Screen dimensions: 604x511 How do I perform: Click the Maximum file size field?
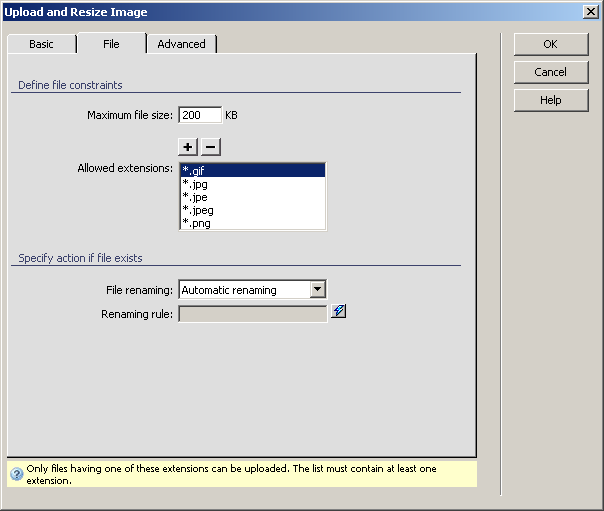point(199,115)
